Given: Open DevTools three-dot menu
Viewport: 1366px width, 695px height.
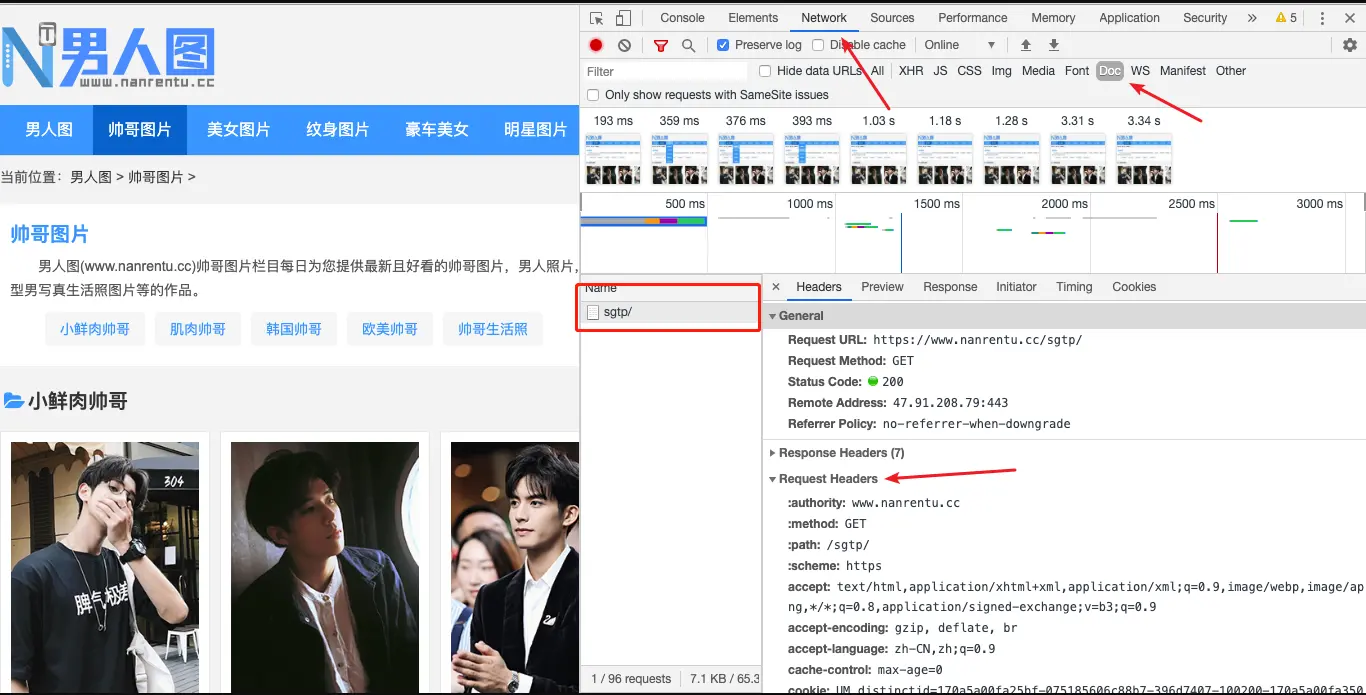Looking at the screenshot, I should [1322, 18].
